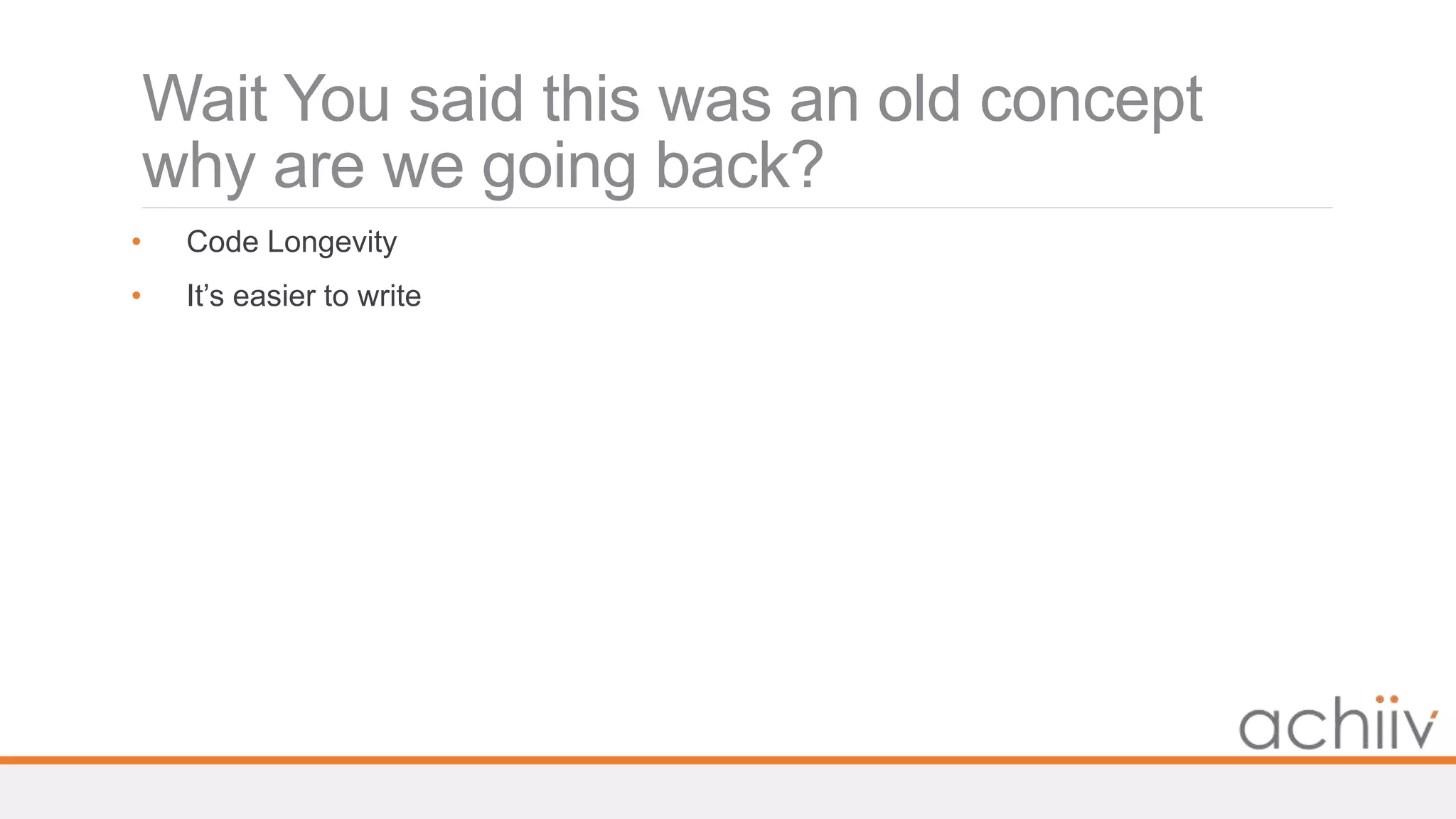Click the orange horizontal bar at the bottom
1456x819 pixels.
(x=728, y=760)
